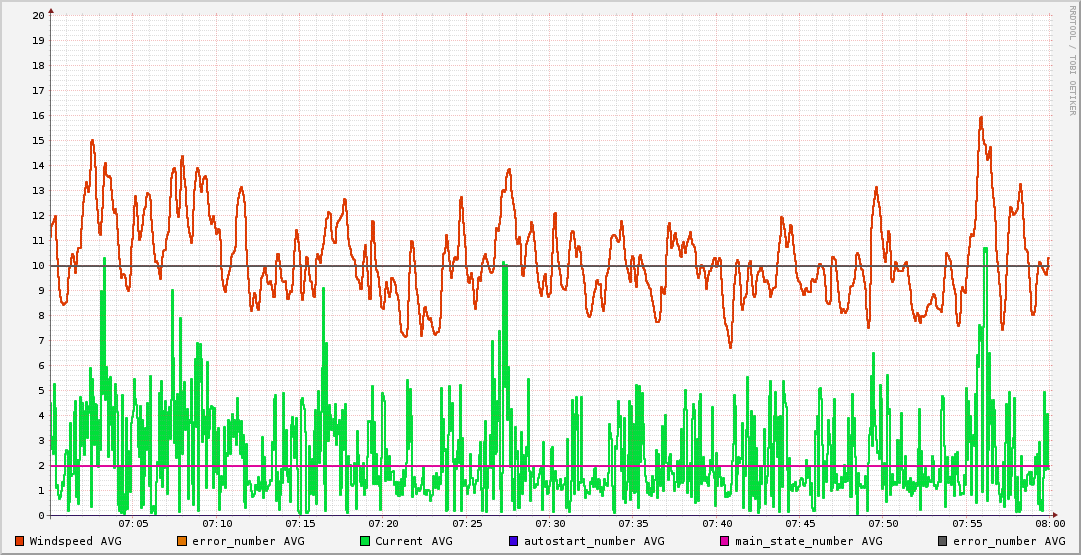Screen dimensions: 1081x555
Task: Click the 08:00 time axis label
Action: (x=1051, y=525)
